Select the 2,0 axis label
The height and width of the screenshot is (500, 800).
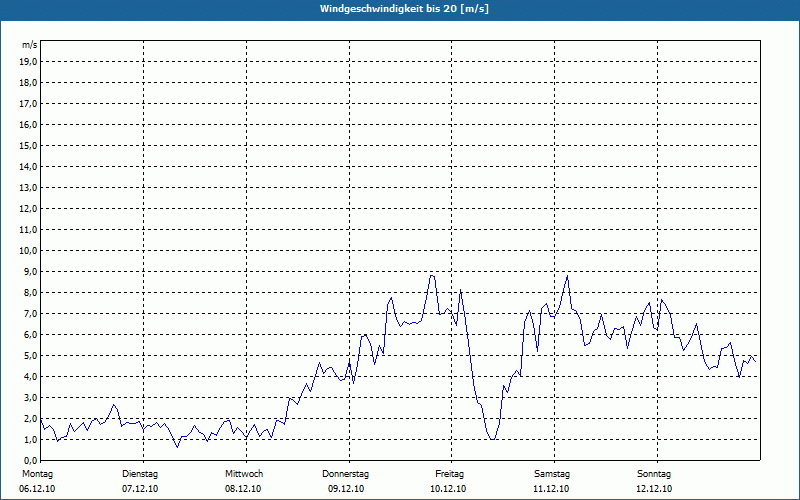click(30, 419)
